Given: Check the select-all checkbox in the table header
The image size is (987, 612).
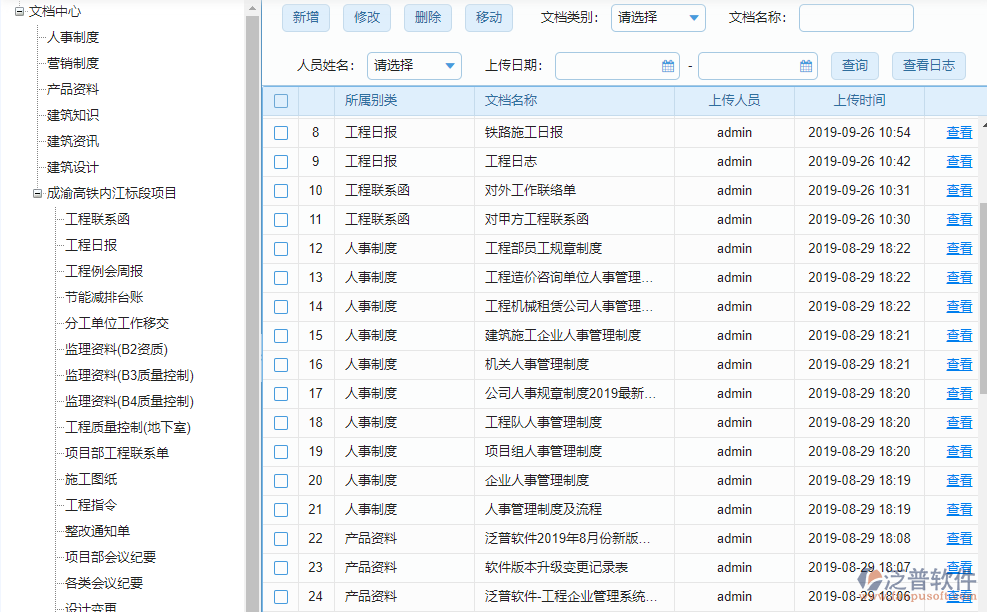Looking at the screenshot, I should coord(280,101).
